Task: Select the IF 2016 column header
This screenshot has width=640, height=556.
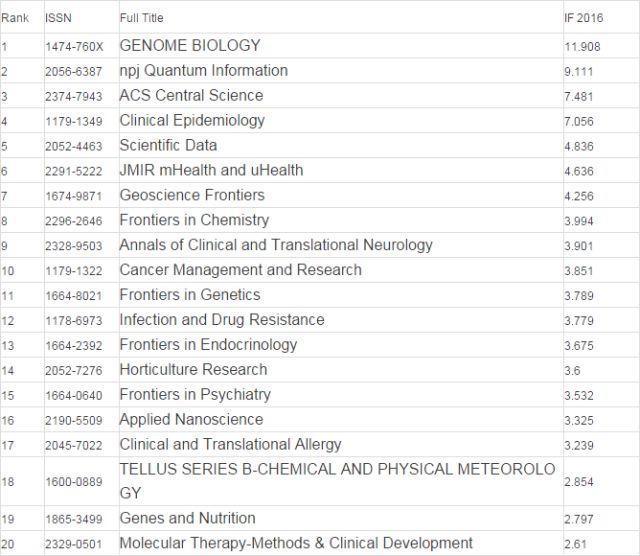Action: pyautogui.click(x=583, y=18)
